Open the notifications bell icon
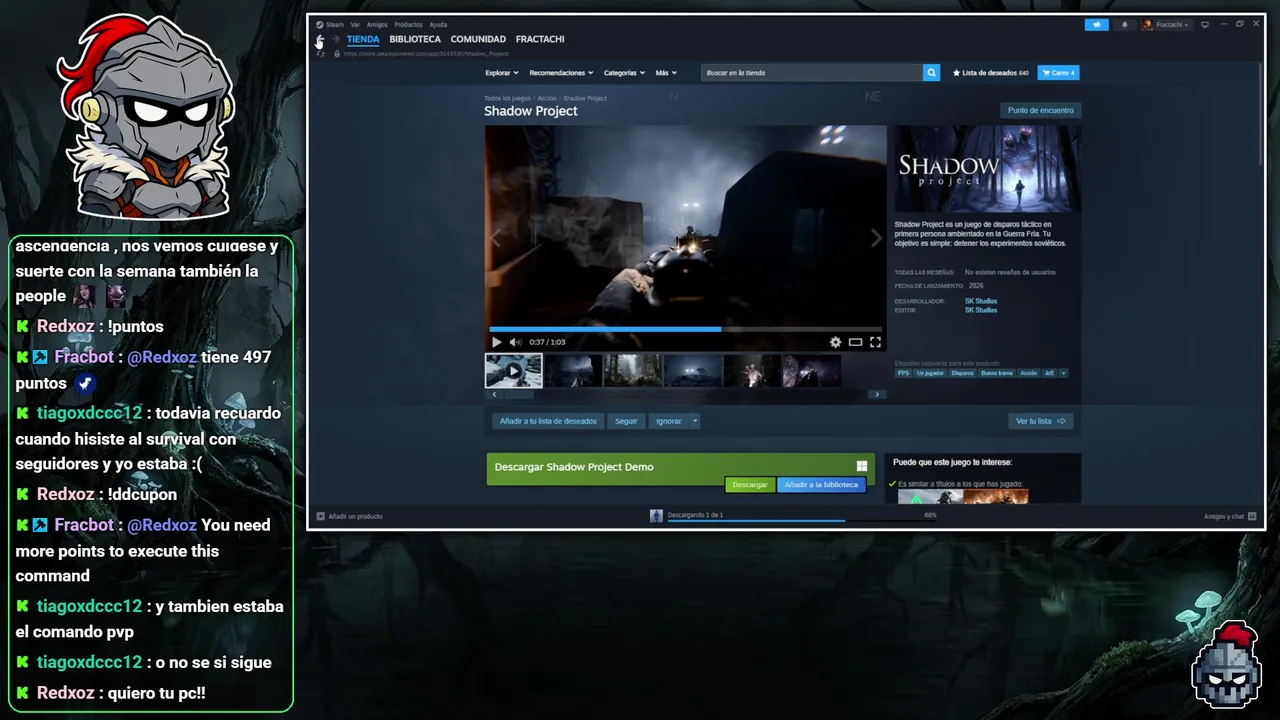Image resolution: width=1280 pixels, height=720 pixels. click(x=1124, y=25)
